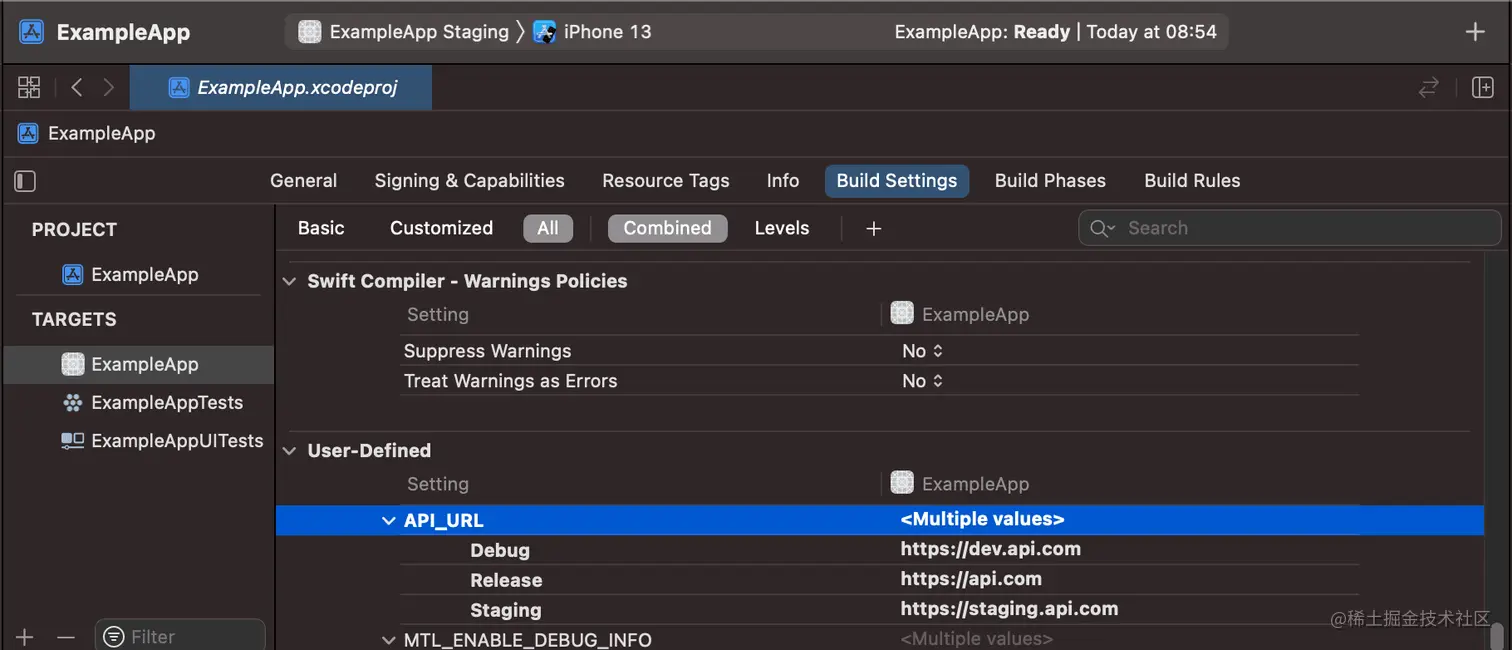The image size is (1512, 650).
Task: Focus the build settings Search field
Action: click(1290, 228)
